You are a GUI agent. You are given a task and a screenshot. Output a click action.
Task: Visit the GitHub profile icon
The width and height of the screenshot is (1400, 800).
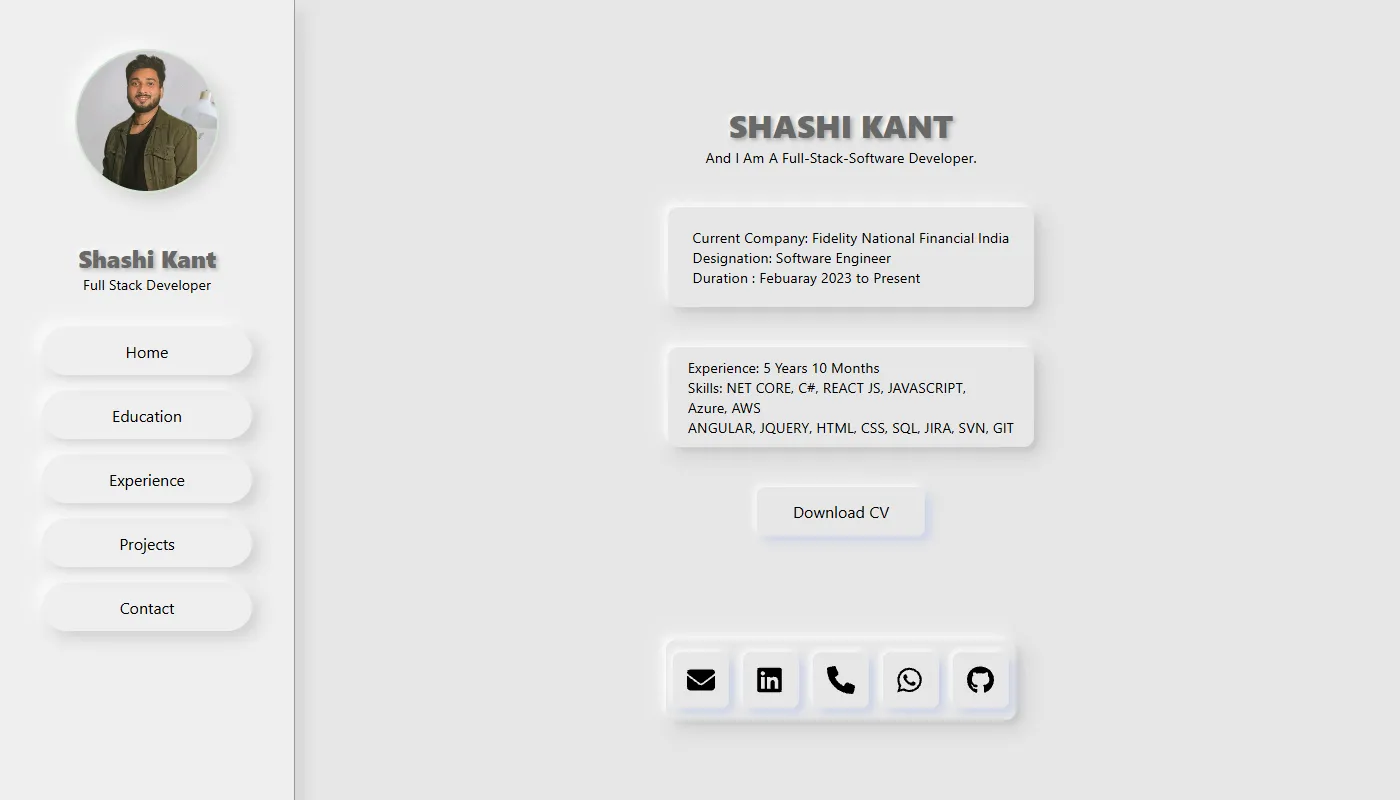(980, 680)
